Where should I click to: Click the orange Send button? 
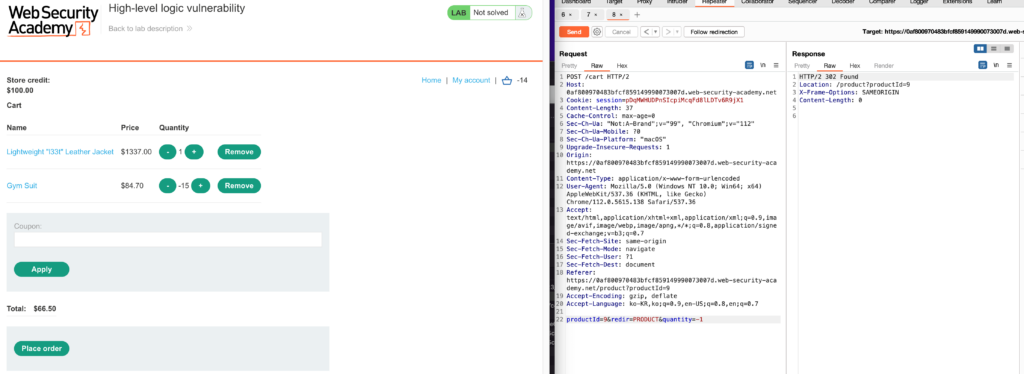pyautogui.click(x=574, y=31)
